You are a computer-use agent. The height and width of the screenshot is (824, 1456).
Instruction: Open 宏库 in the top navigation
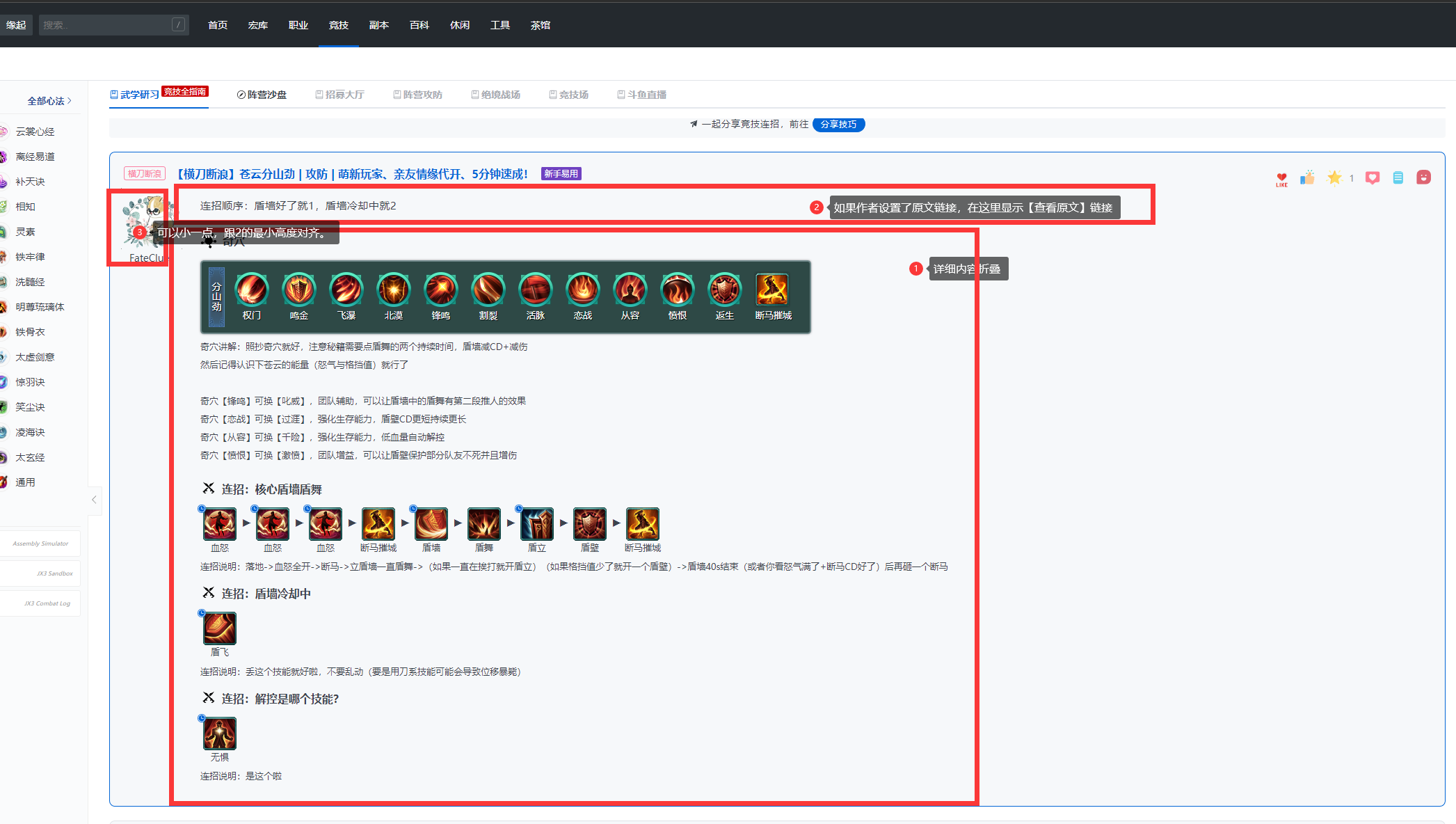pyautogui.click(x=257, y=24)
